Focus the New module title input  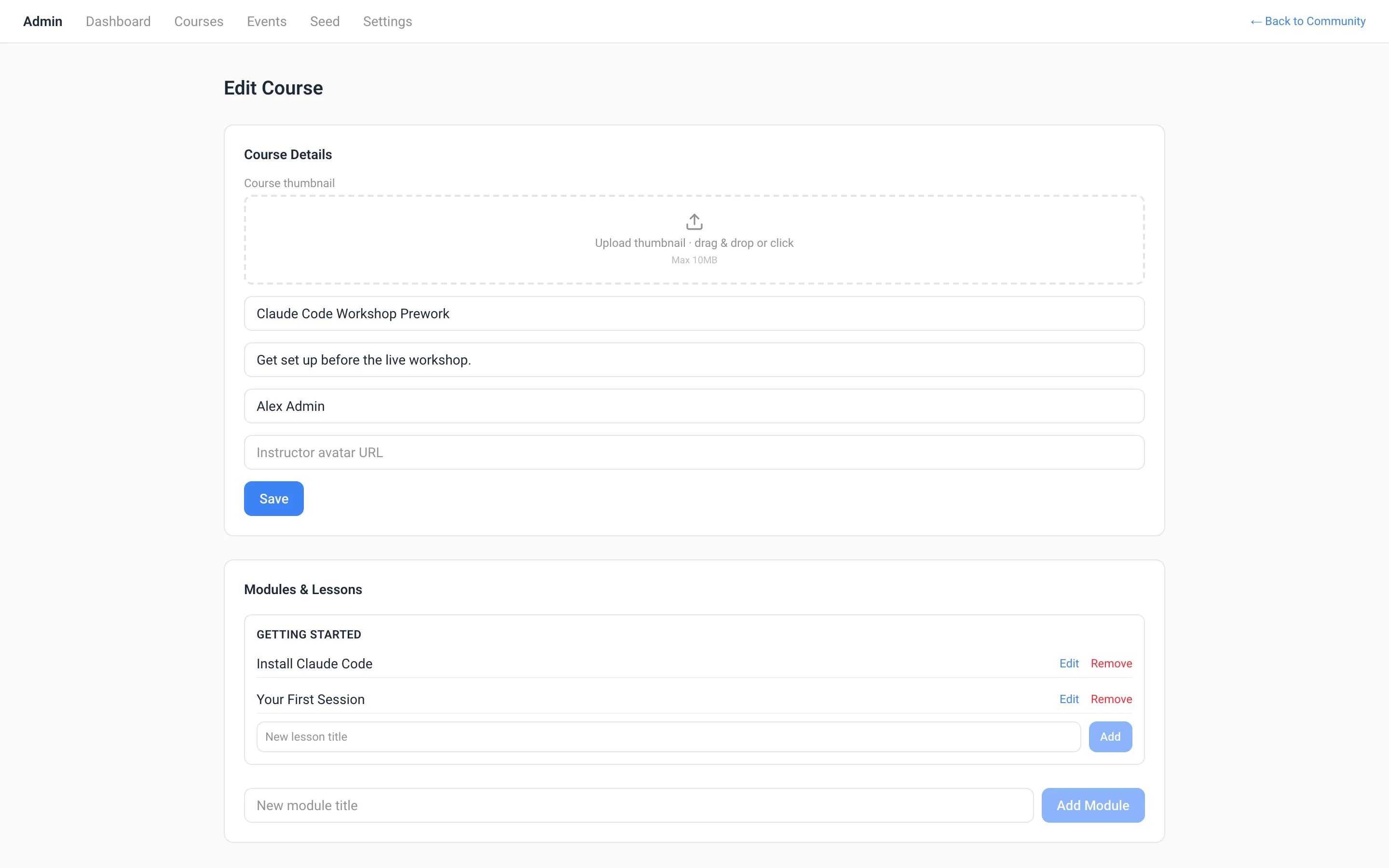[638, 805]
